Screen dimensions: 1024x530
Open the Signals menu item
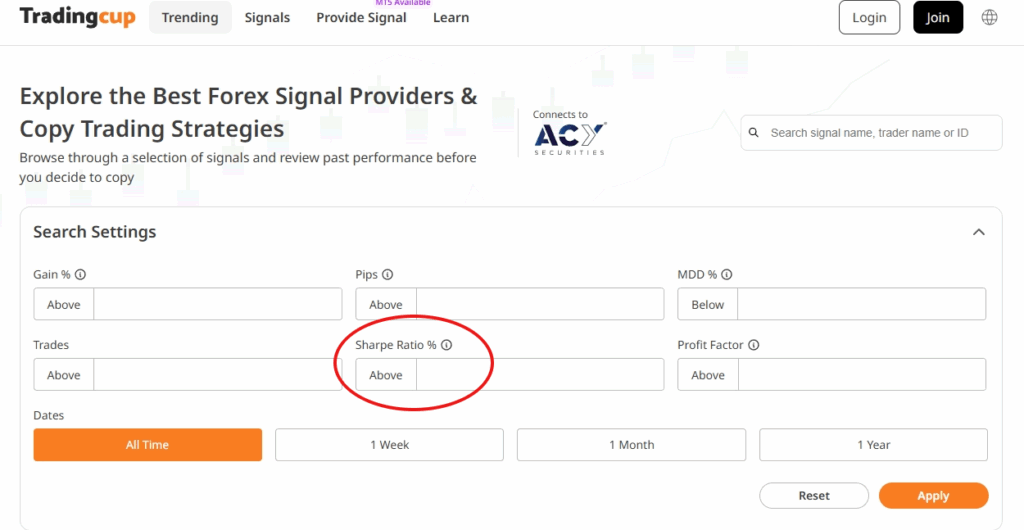[x=267, y=17]
